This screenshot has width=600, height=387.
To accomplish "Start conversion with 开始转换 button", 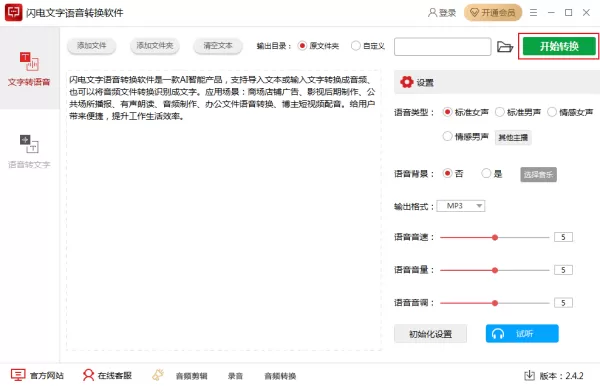I will pos(559,46).
